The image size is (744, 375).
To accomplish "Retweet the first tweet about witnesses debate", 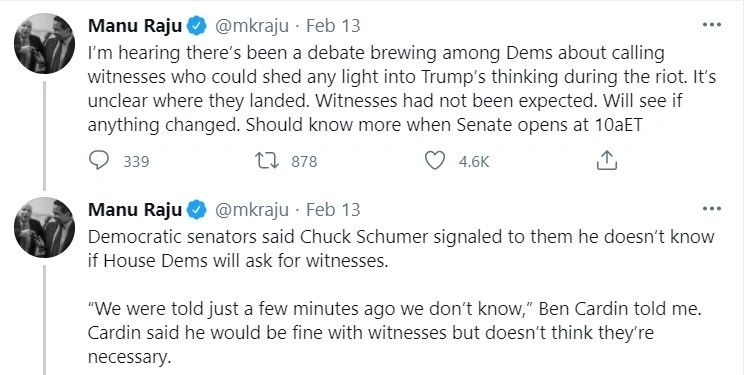I will pyautogui.click(x=267, y=161).
